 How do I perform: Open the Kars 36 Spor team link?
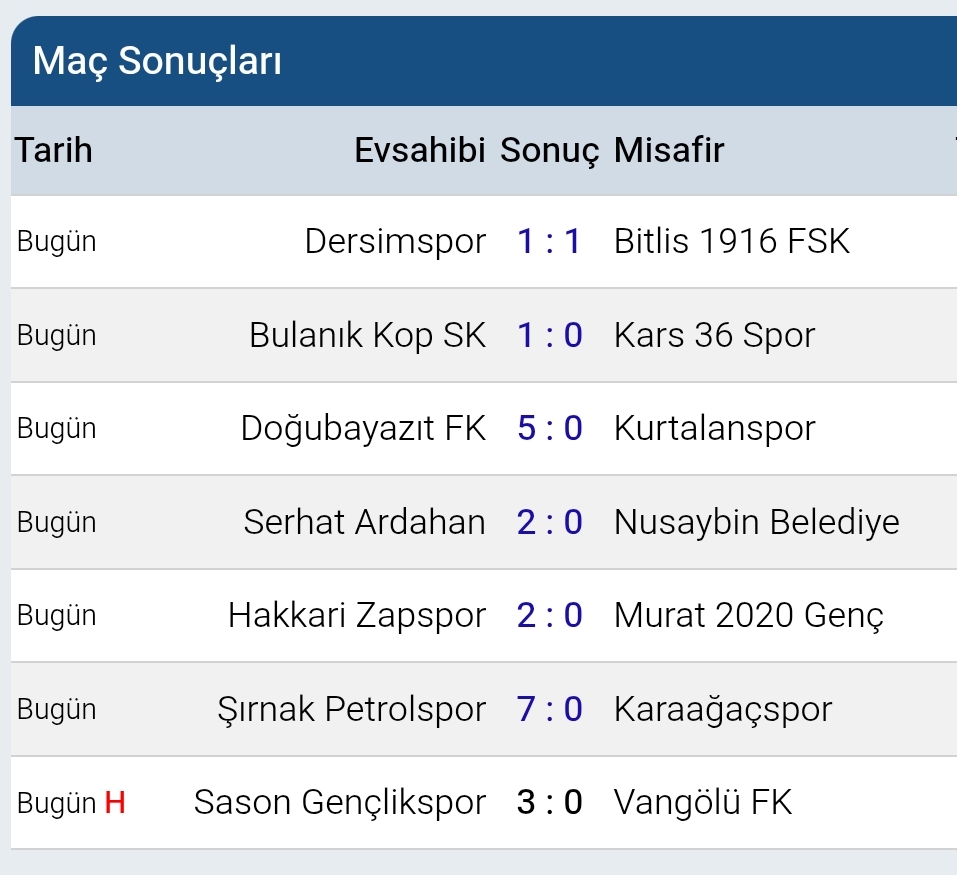click(714, 335)
